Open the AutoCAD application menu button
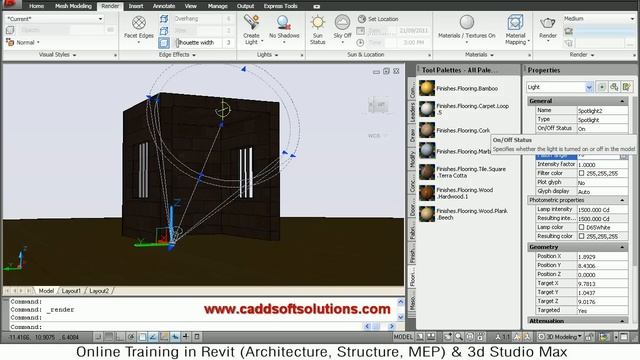Image resolution: width=640 pixels, height=360 pixels. tap(11, 4)
